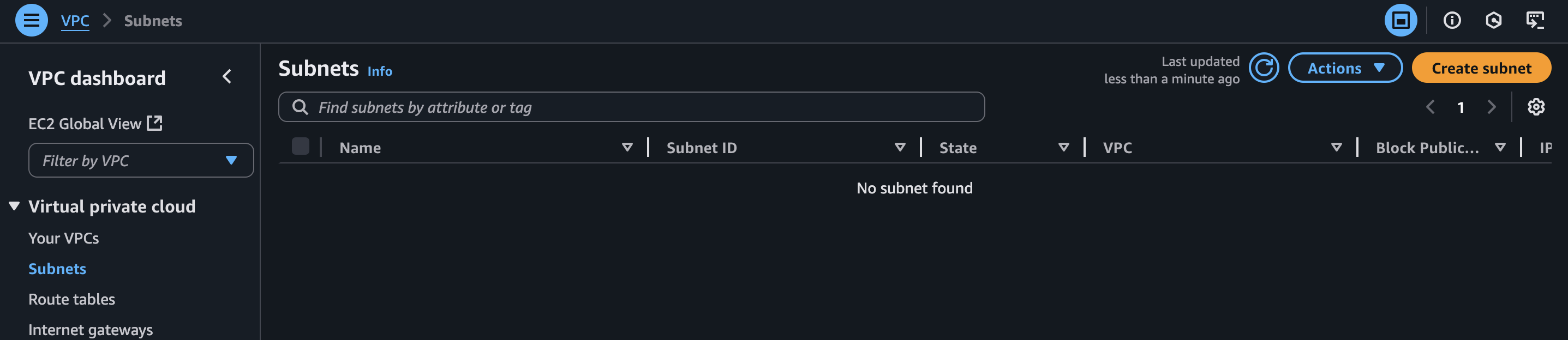Open the hamburger navigation menu
Image resolution: width=1568 pixels, height=340 pixels.
[x=31, y=20]
